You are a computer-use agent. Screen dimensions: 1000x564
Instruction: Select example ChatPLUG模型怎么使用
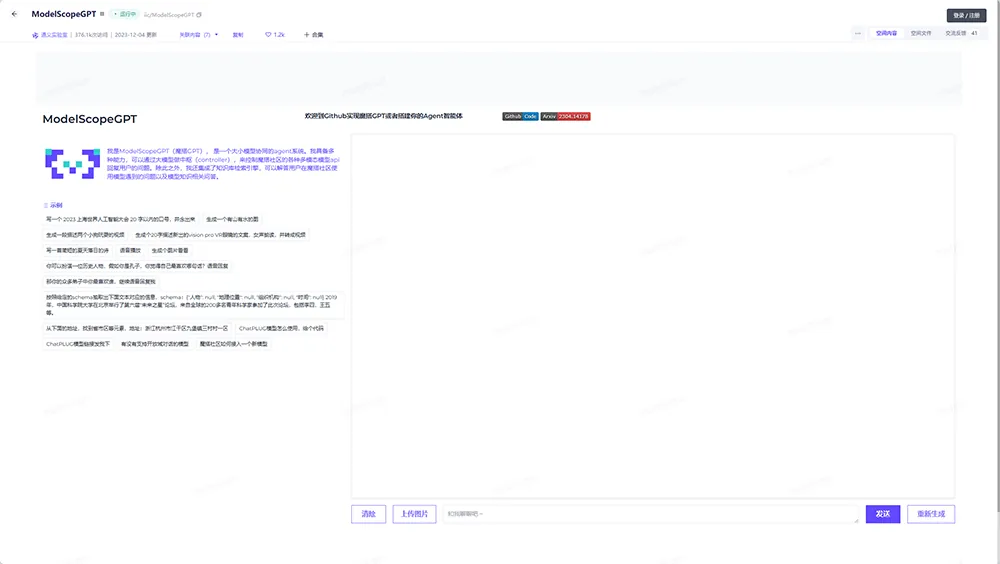point(281,328)
